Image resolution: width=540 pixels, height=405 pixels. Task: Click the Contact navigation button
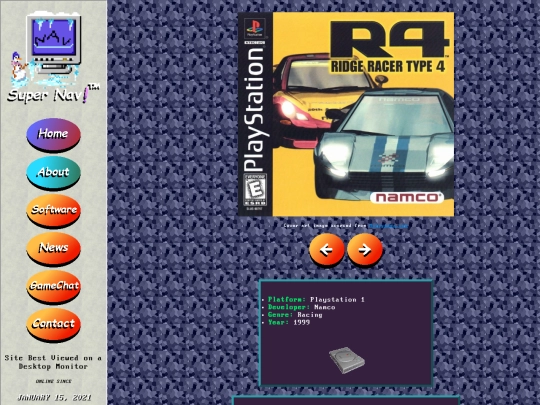[x=53, y=324]
